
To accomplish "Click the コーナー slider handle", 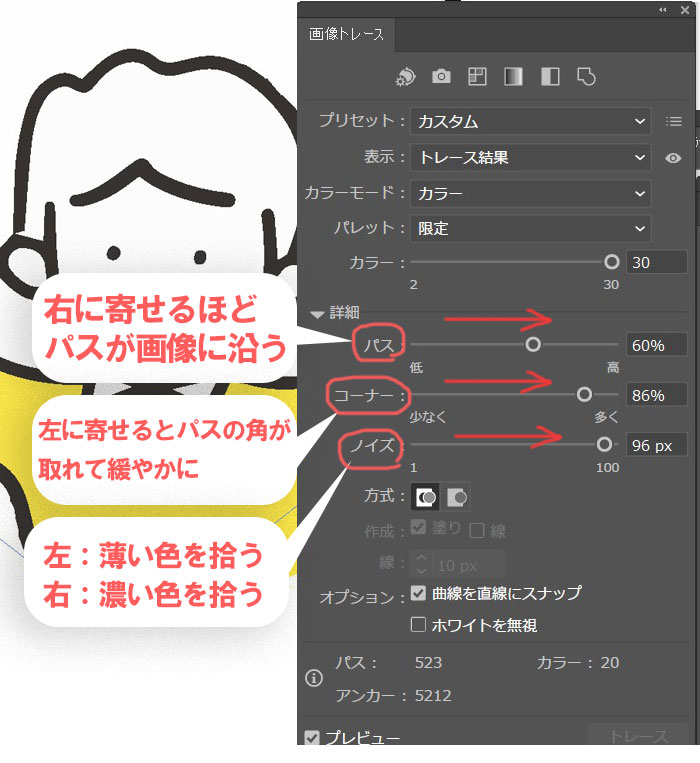I will [584, 395].
